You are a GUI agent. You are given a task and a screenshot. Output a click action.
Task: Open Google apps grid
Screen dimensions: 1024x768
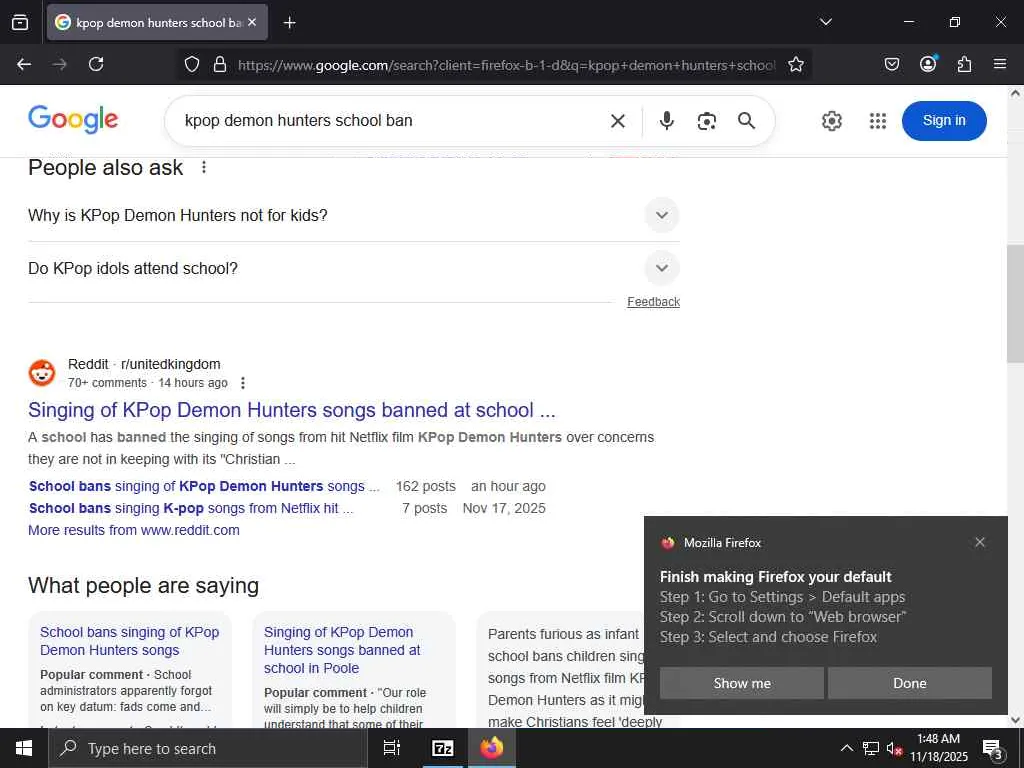coord(878,121)
